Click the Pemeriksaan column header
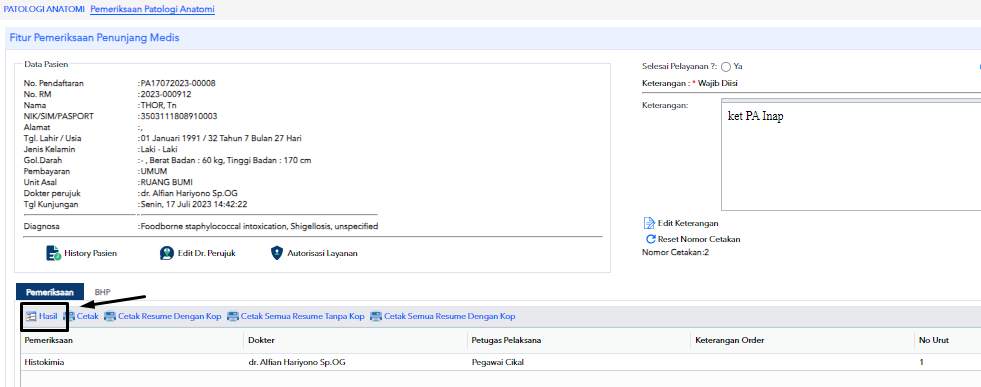The width and height of the screenshot is (981, 387). (x=49, y=341)
